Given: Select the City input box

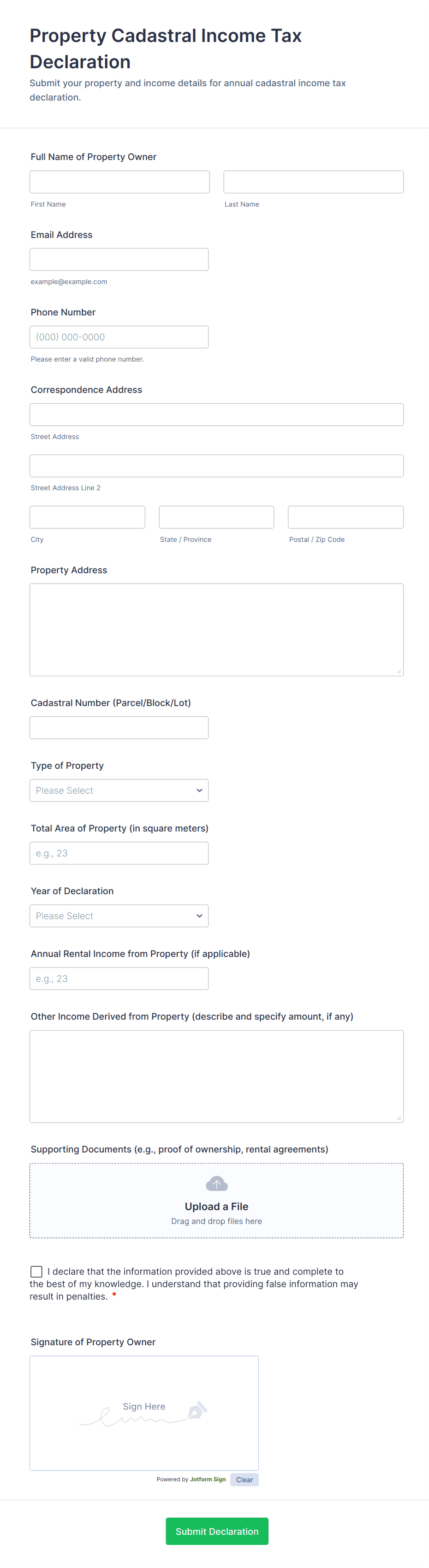Looking at the screenshot, I should click(x=88, y=517).
